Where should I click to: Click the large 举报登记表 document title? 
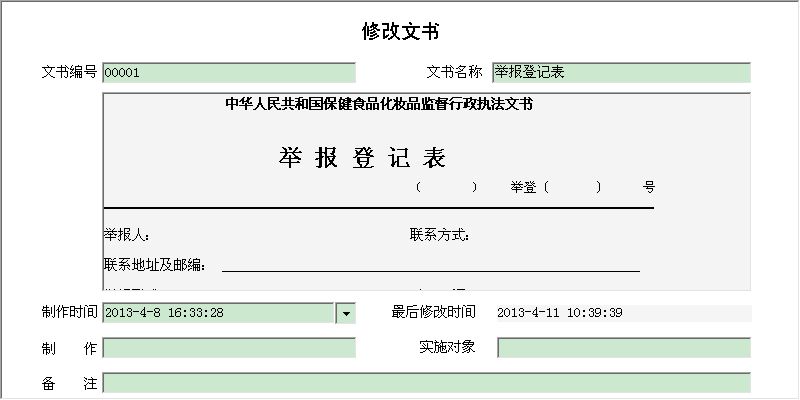(x=363, y=157)
